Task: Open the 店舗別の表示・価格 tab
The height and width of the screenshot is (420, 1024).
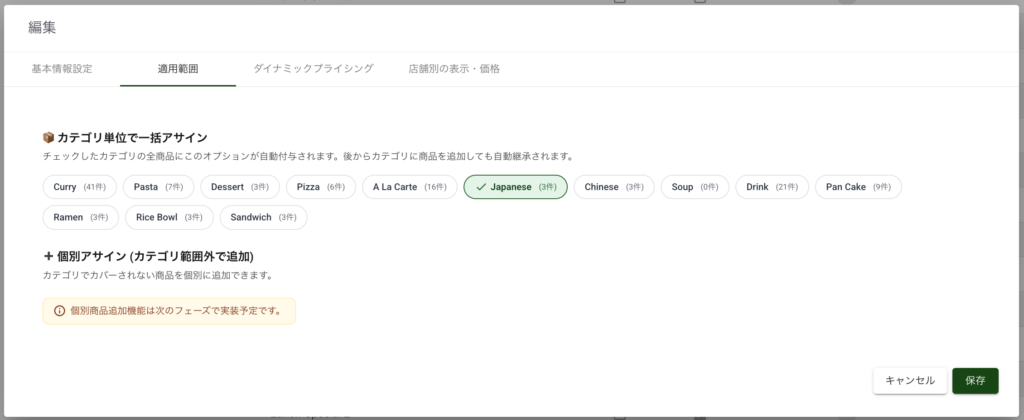Action: (x=454, y=69)
